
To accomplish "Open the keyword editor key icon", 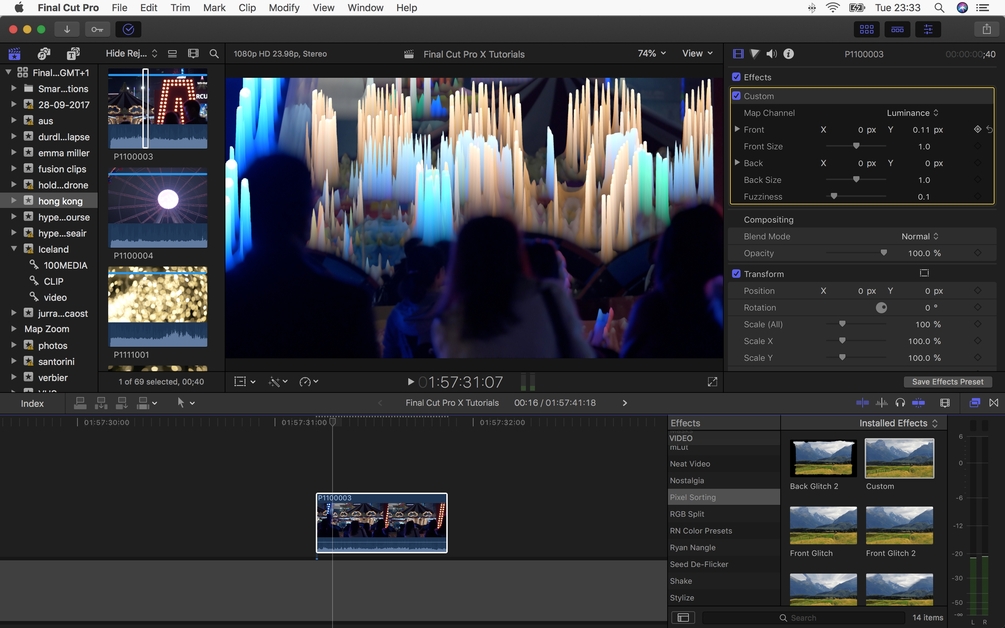I will coord(97,29).
